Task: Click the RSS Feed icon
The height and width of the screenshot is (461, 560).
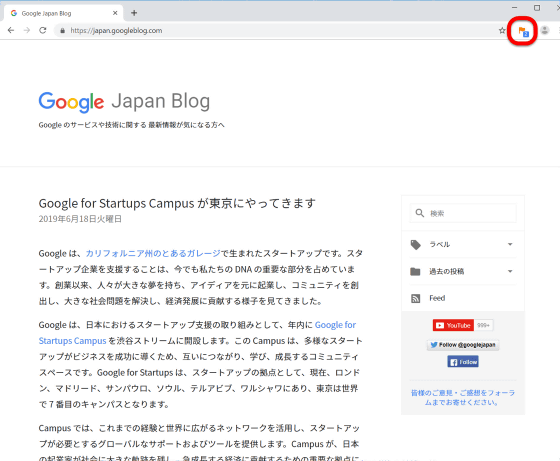Action: click(415, 298)
